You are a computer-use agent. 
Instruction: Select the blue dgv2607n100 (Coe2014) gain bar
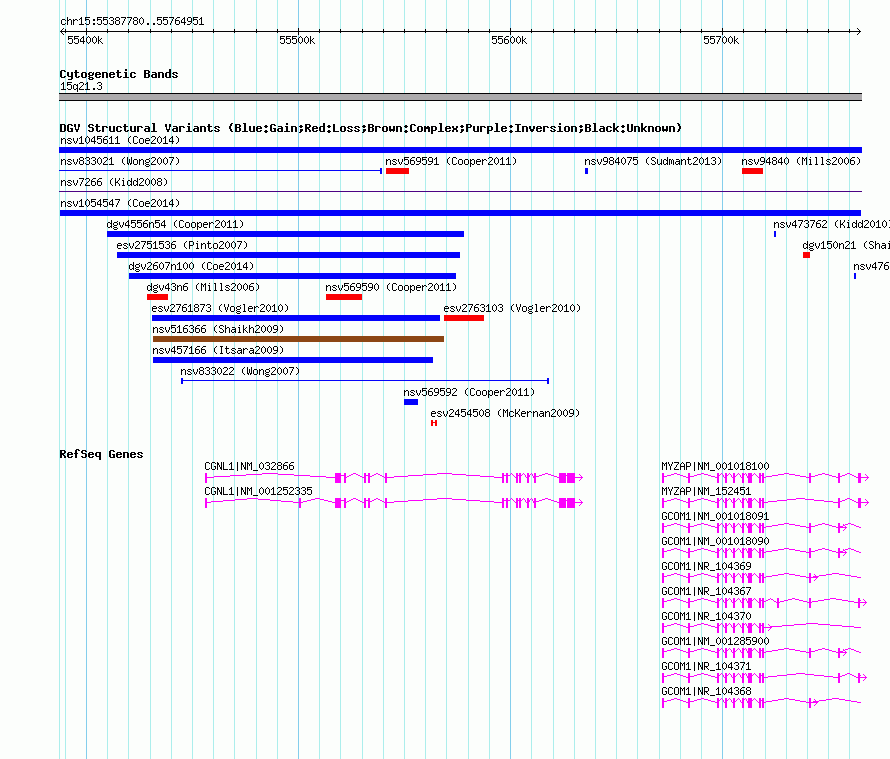292,276
